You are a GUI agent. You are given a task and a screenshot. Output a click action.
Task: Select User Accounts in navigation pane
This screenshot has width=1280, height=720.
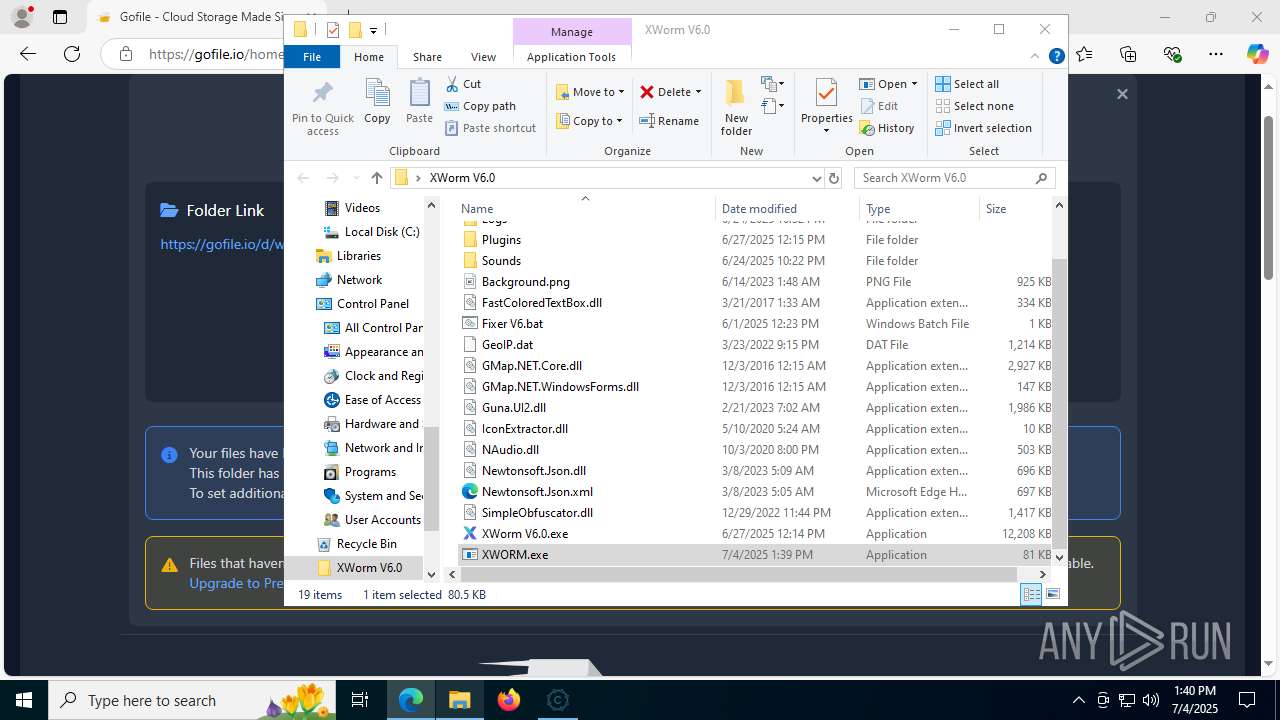372,519
